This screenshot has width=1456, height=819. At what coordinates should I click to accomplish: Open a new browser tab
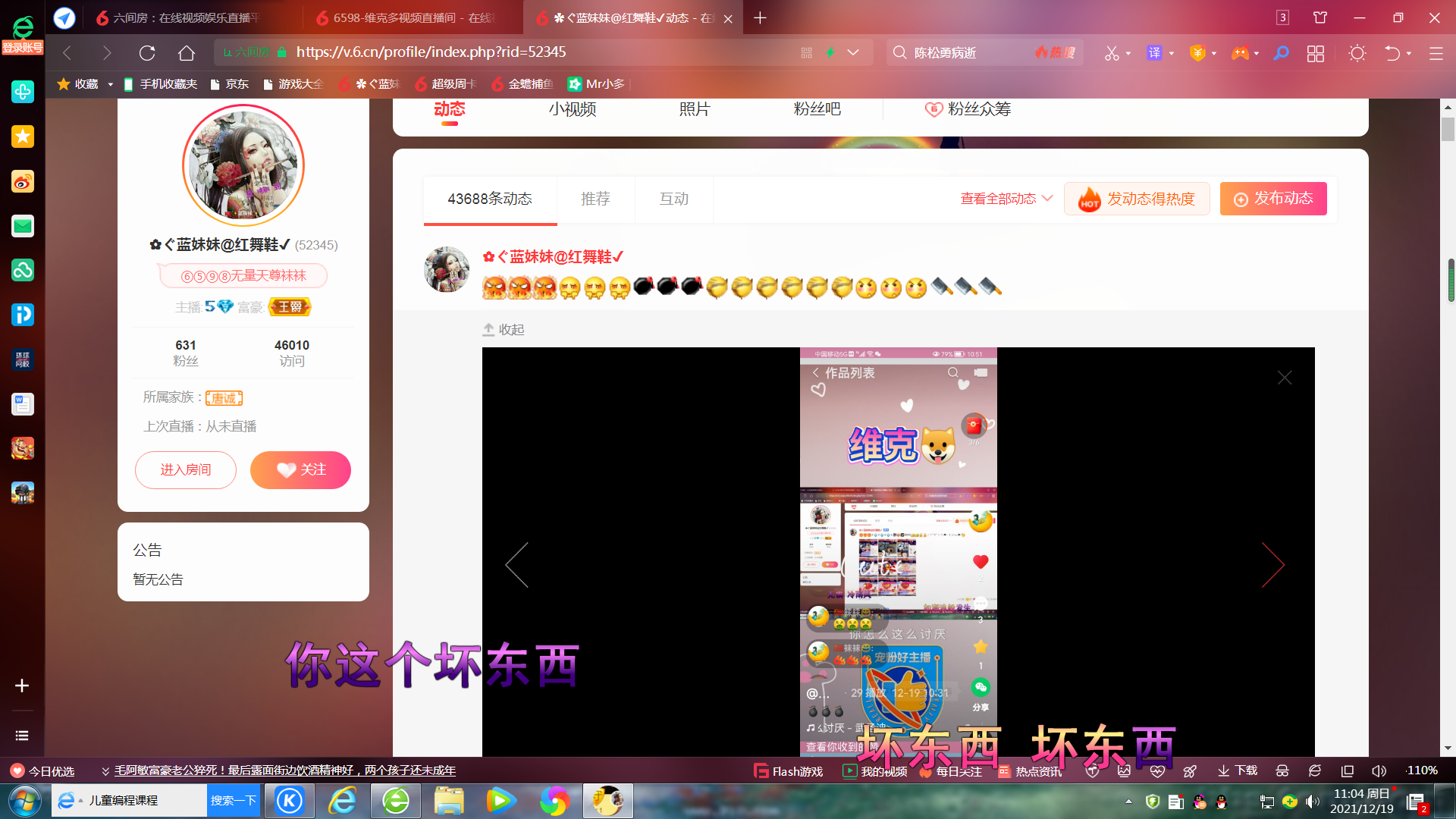760,17
